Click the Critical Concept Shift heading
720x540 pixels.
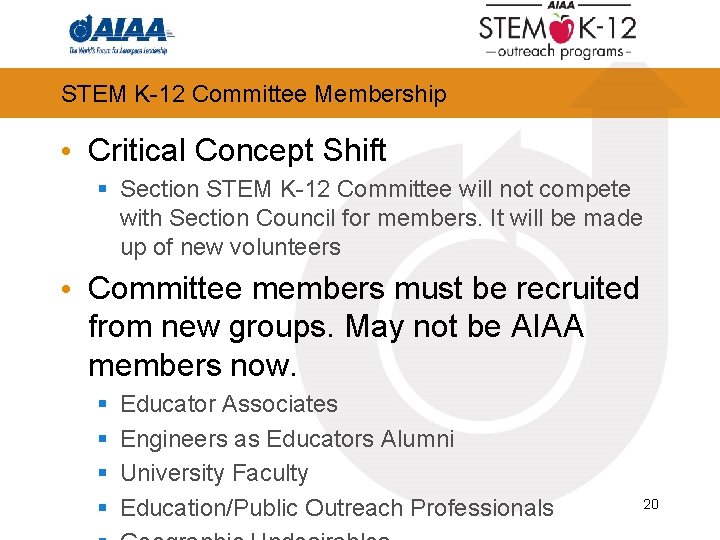[237, 150]
